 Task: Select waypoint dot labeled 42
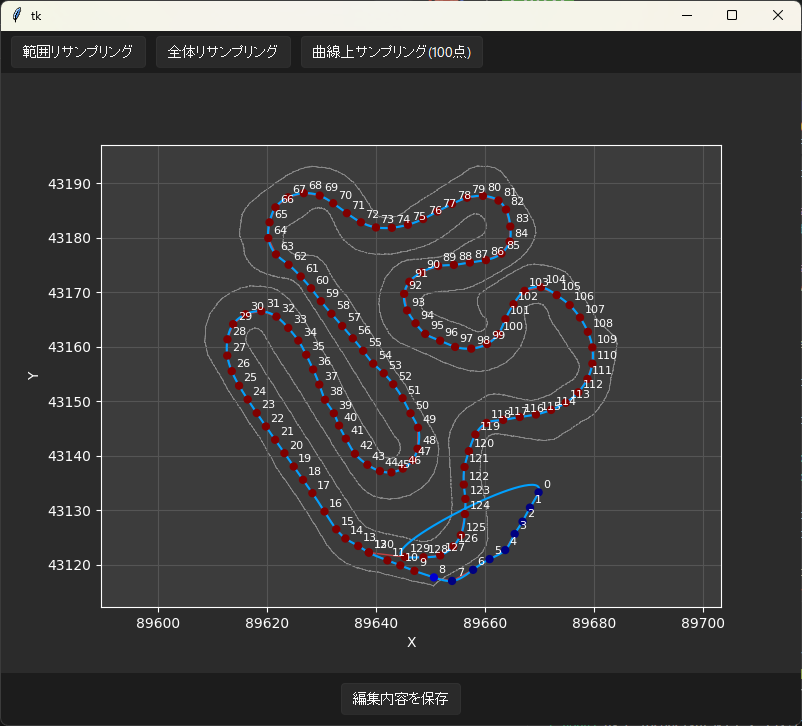[354, 454]
